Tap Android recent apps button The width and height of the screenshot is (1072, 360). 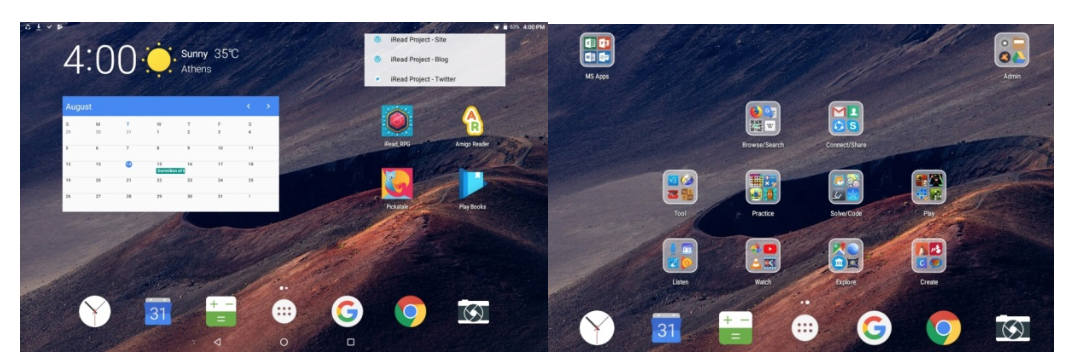[351, 342]
